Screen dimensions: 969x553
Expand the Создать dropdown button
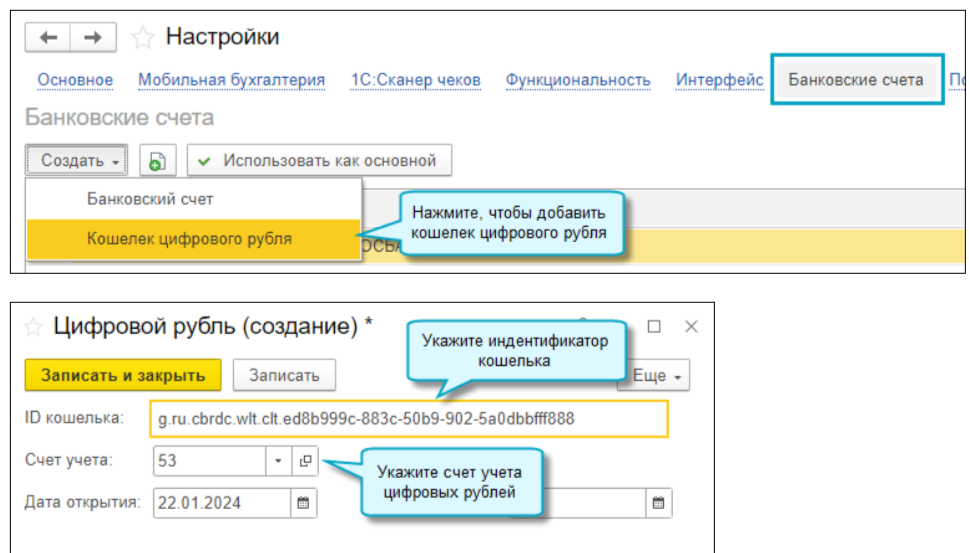pyautogui.click(x=77, y=161)
